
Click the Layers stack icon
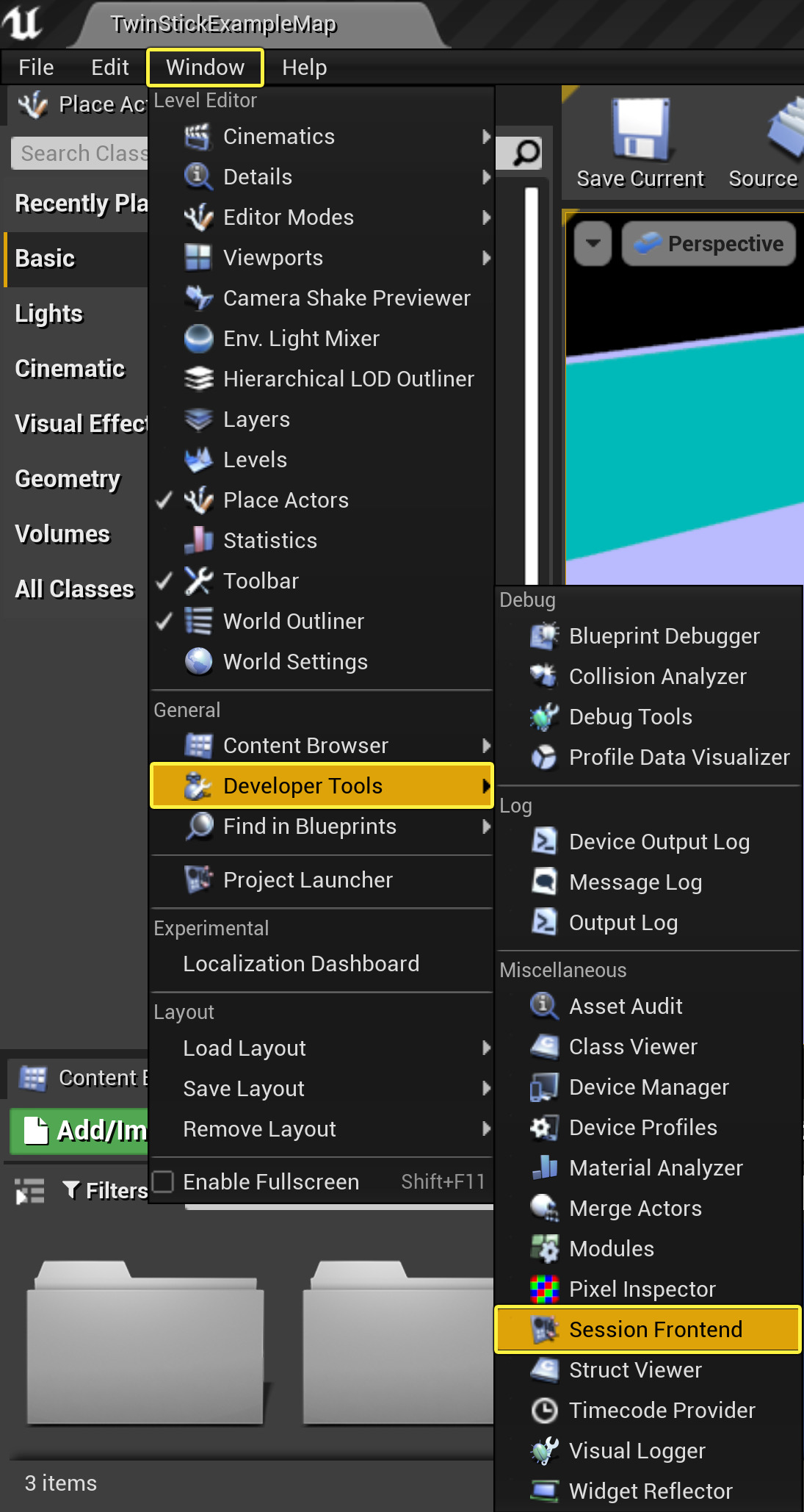tap(198, 420)
